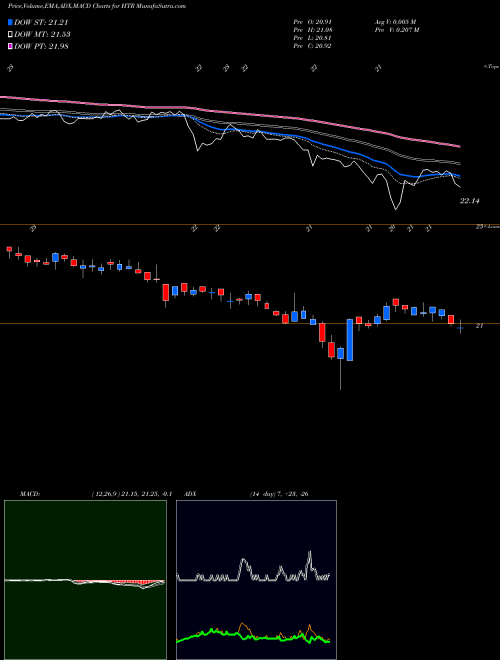
Task: Click the 22.14 price label
Action: point(469,201)
